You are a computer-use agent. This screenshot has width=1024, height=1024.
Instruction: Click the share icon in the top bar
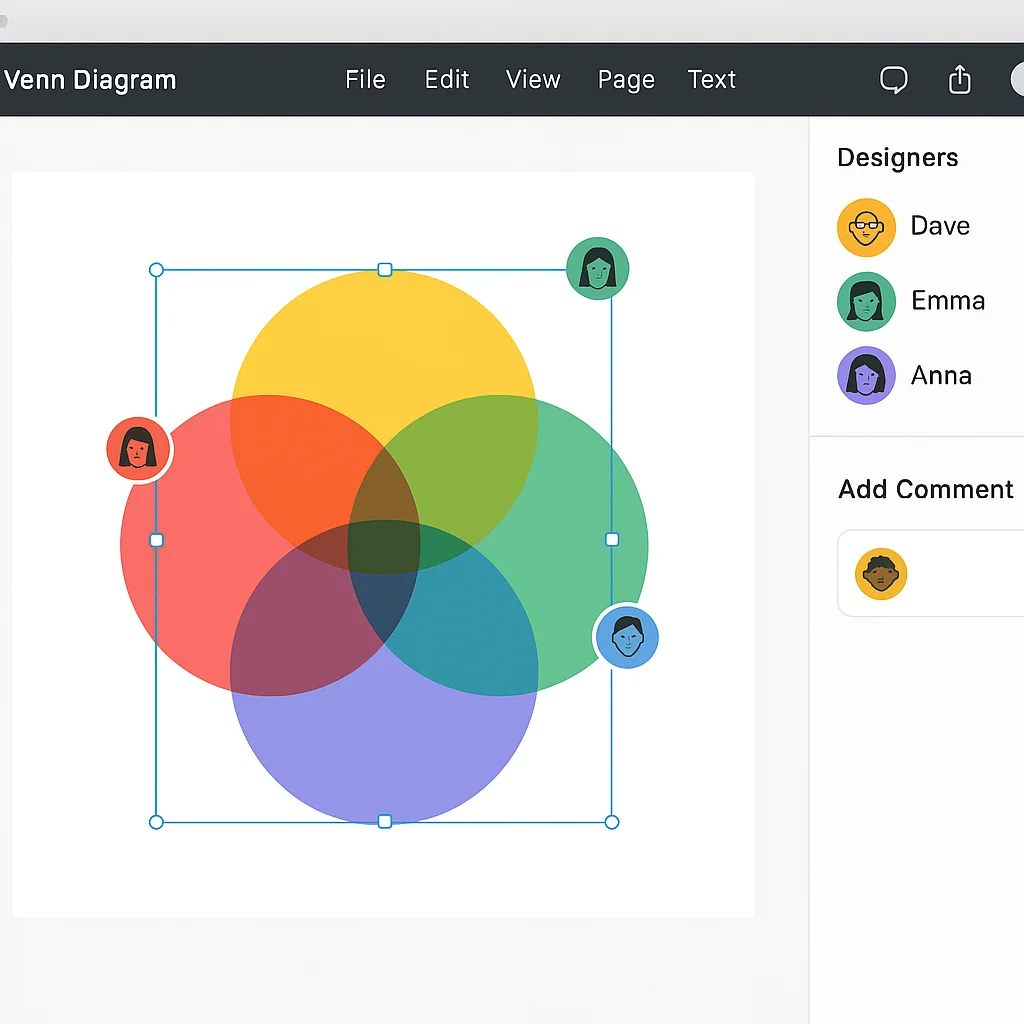(959, 79)
